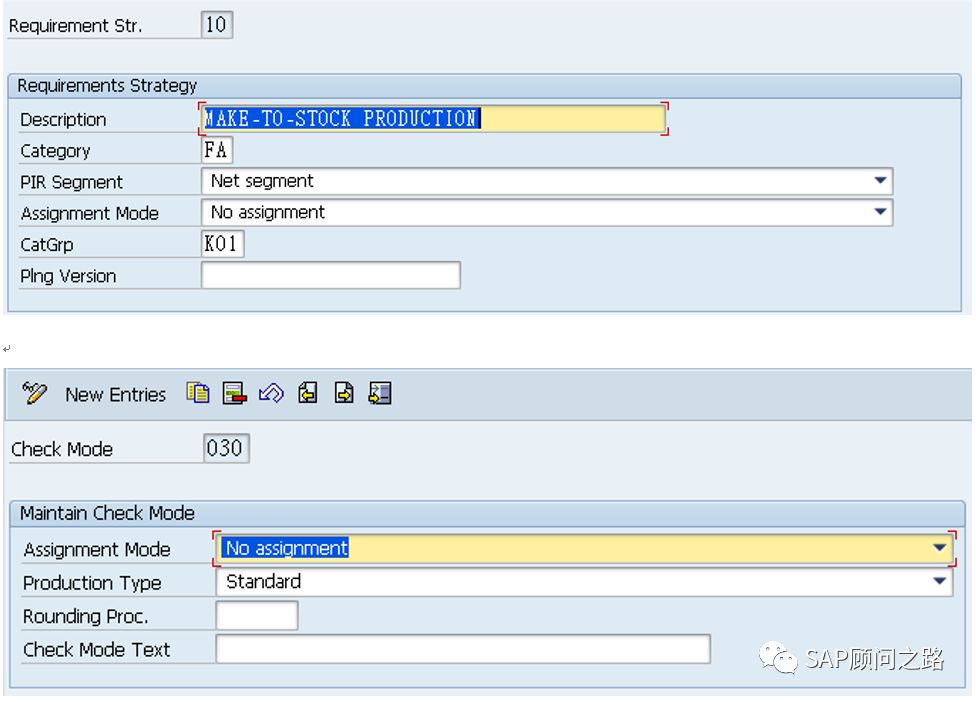Click the Plng Version label
The height and width of the screenshot is (702, 976).
click(x=68, y=276)
